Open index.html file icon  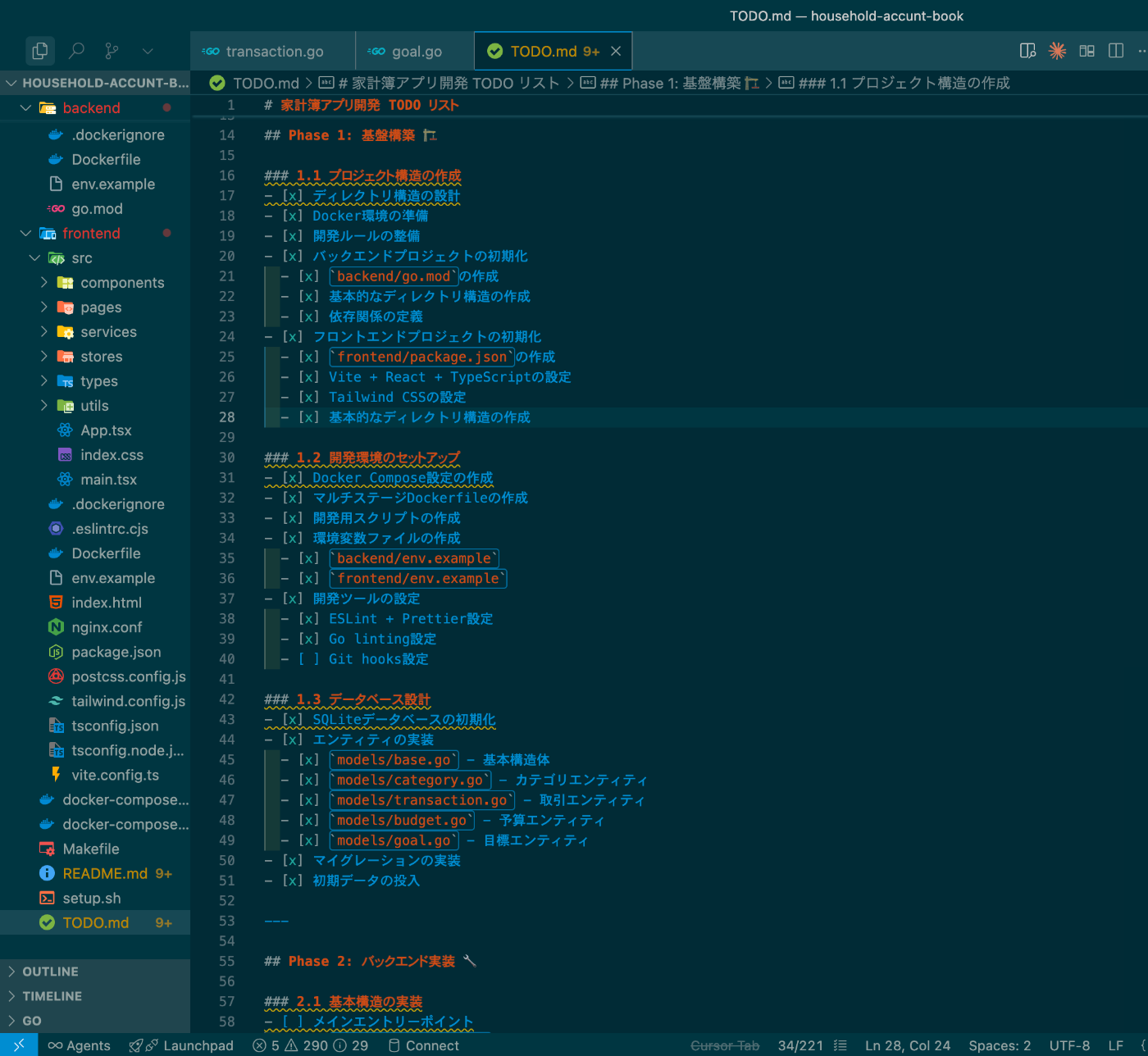(x=56, y=603)
